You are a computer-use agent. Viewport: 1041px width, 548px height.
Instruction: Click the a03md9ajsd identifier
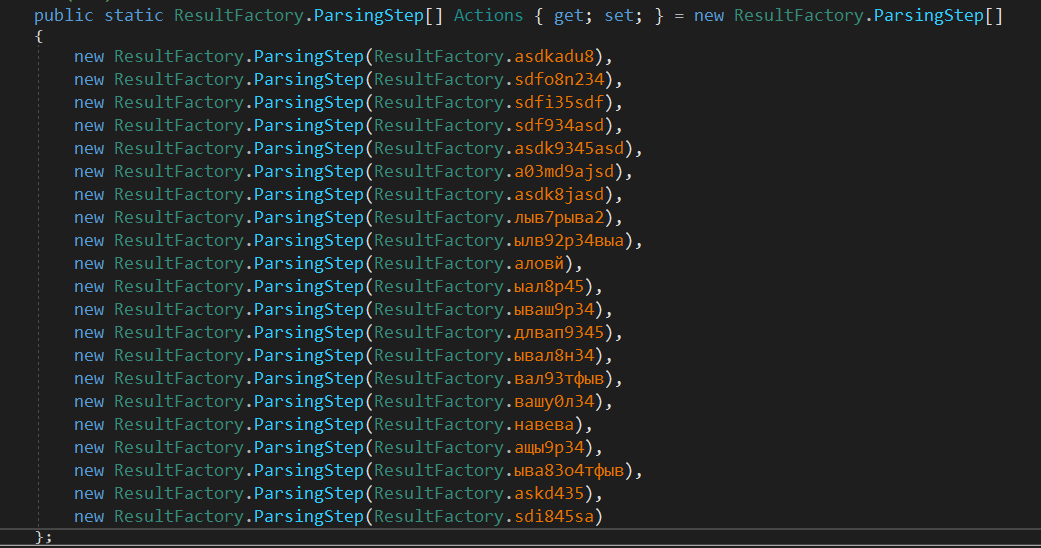[561, 171]
